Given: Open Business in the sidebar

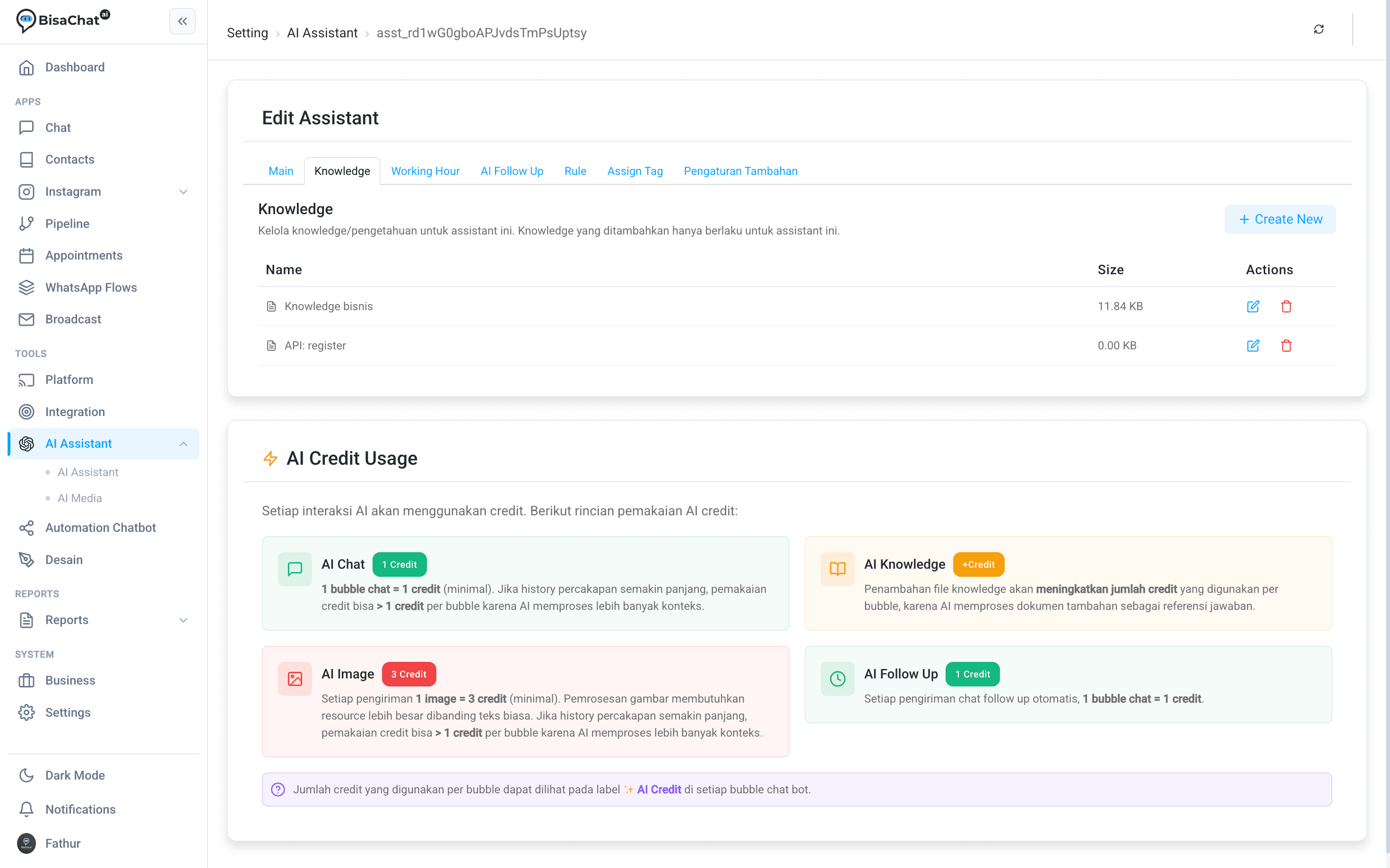Looking at the screenshot, I should pos(104,680).
